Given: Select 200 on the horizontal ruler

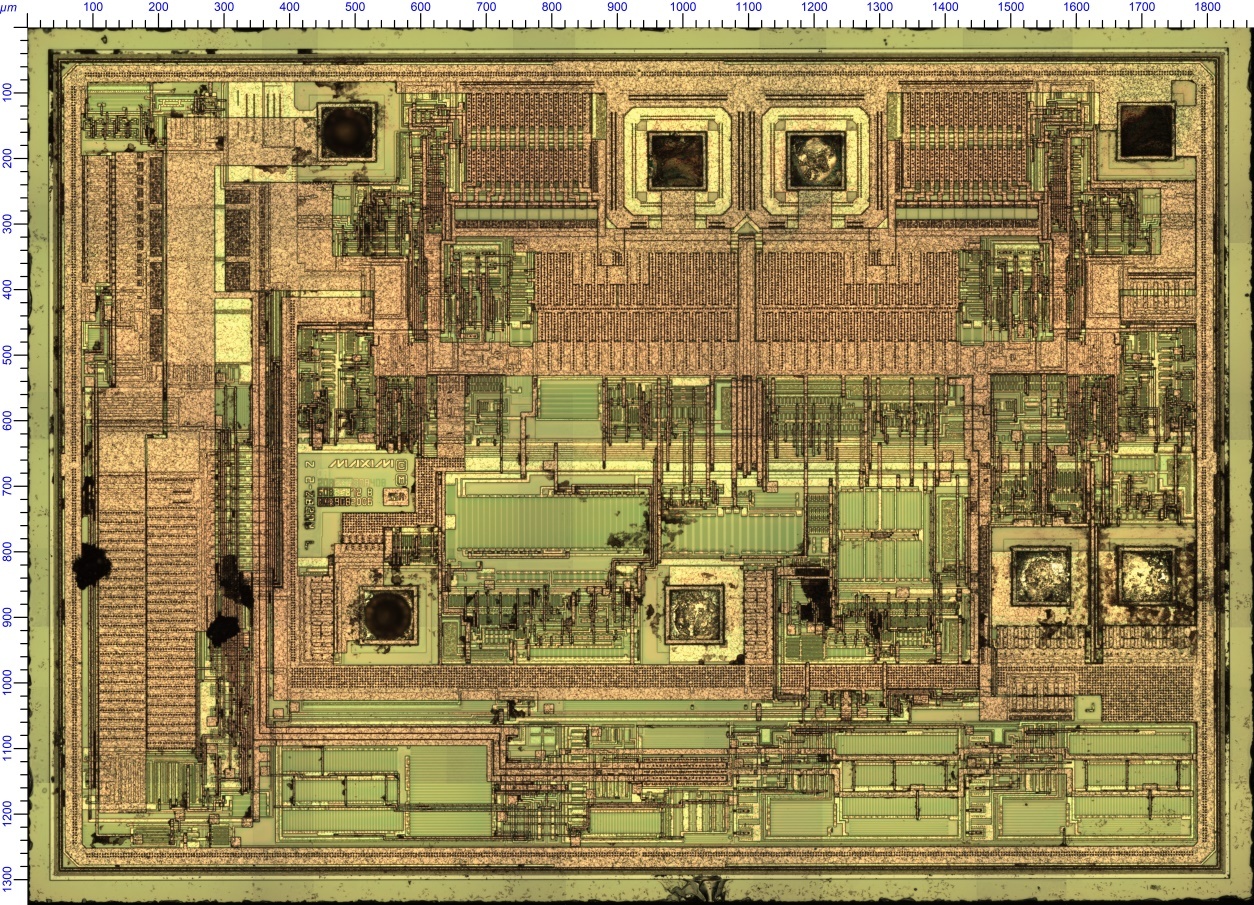Looking at the screenshot, I should 158,7.
